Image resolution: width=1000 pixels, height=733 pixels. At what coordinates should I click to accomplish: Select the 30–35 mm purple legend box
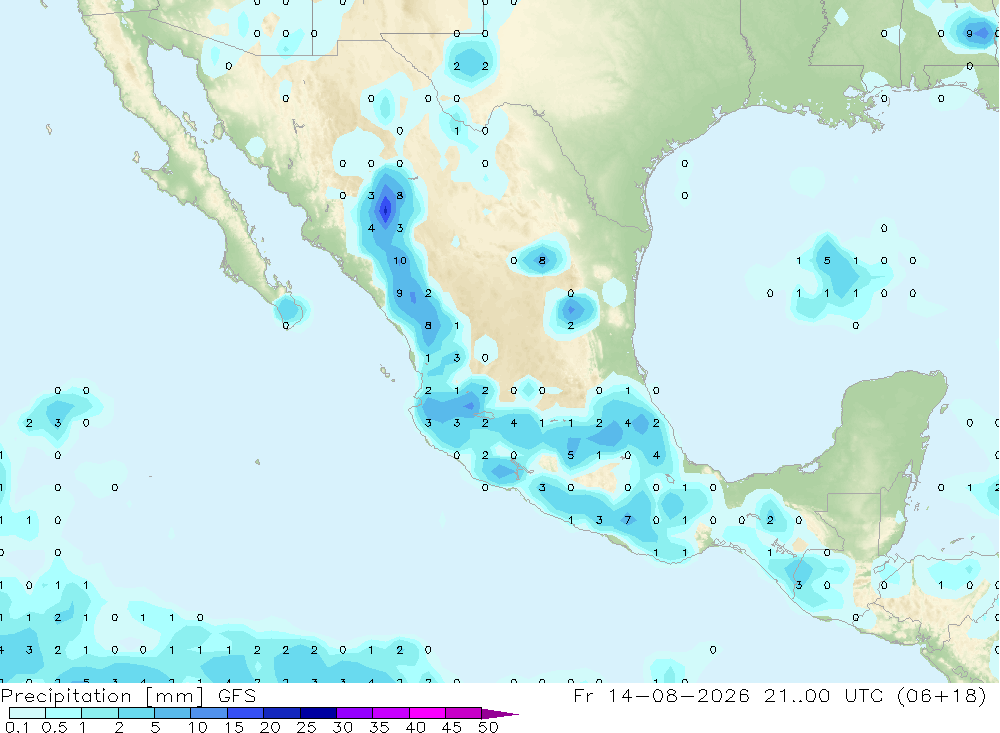pyautogui.click(x=355, y=713)
